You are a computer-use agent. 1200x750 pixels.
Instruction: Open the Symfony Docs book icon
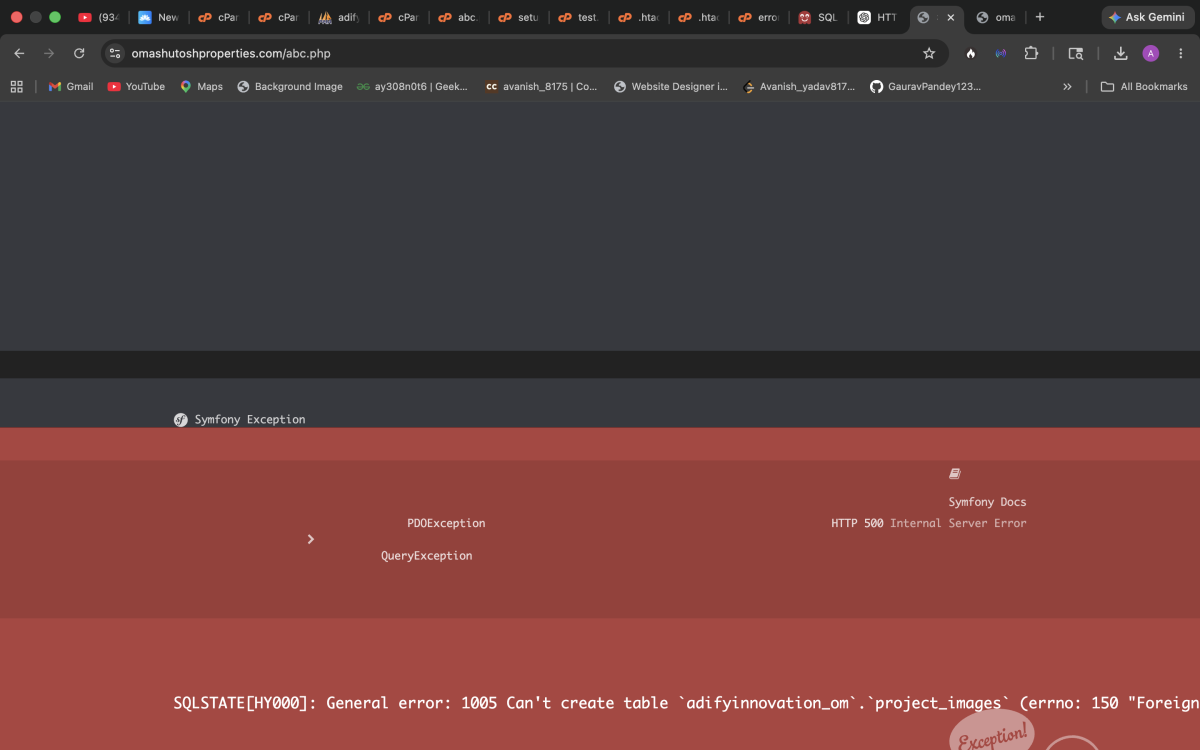pyautogui.click(x=955, y=474)
